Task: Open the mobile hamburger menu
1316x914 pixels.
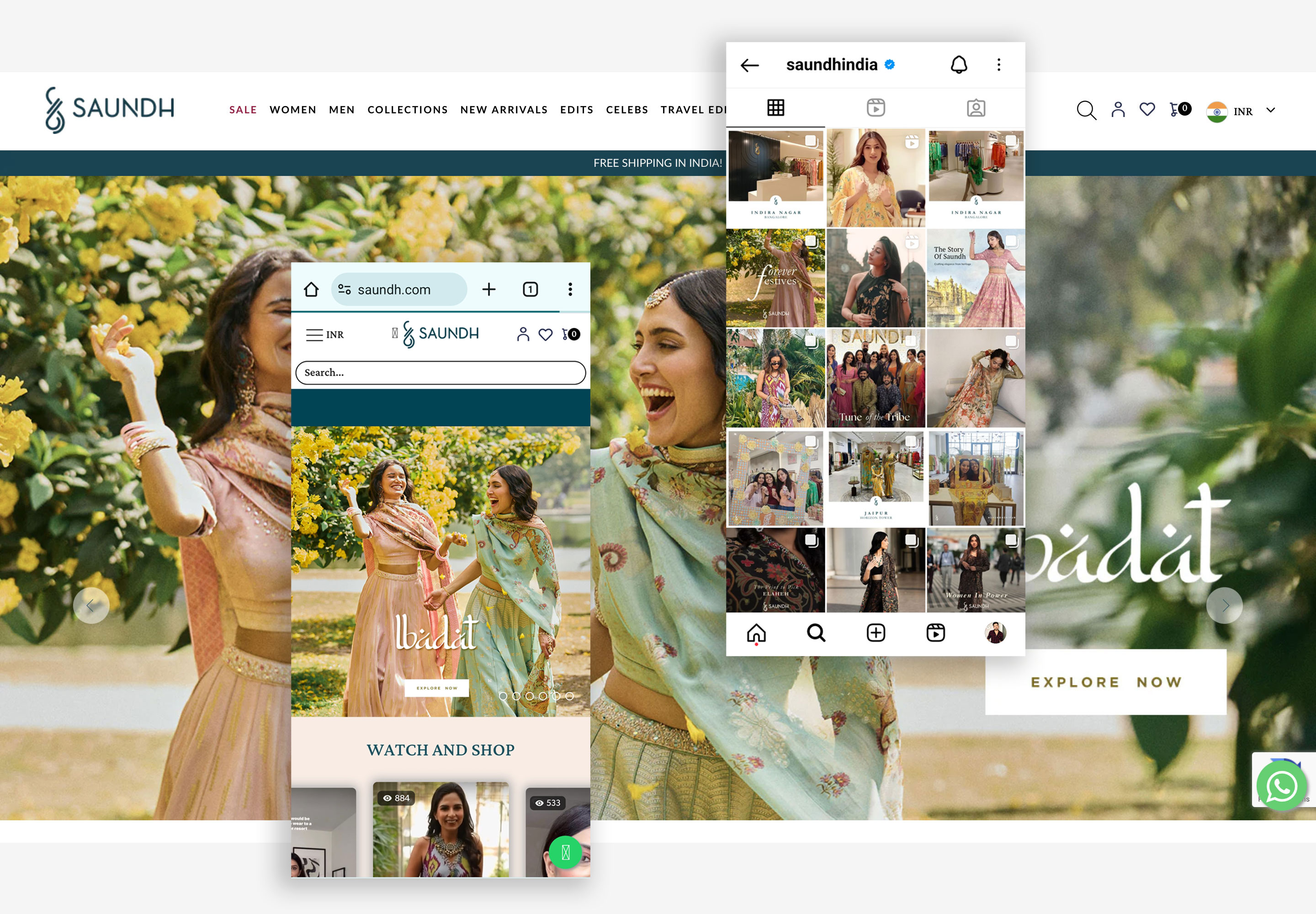Action: [x=314, y=335]
